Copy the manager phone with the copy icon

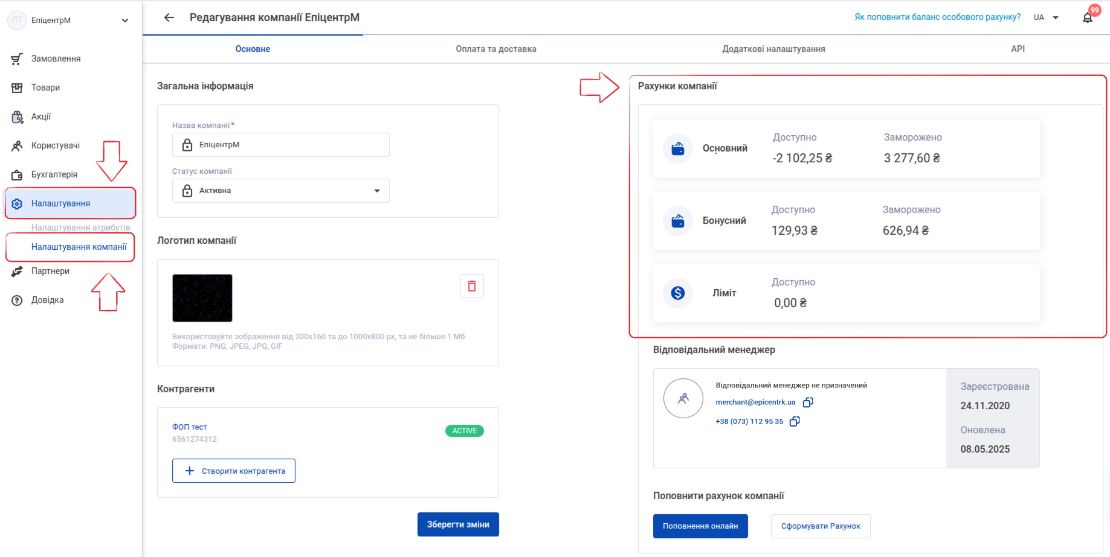(x=794, y=421)
